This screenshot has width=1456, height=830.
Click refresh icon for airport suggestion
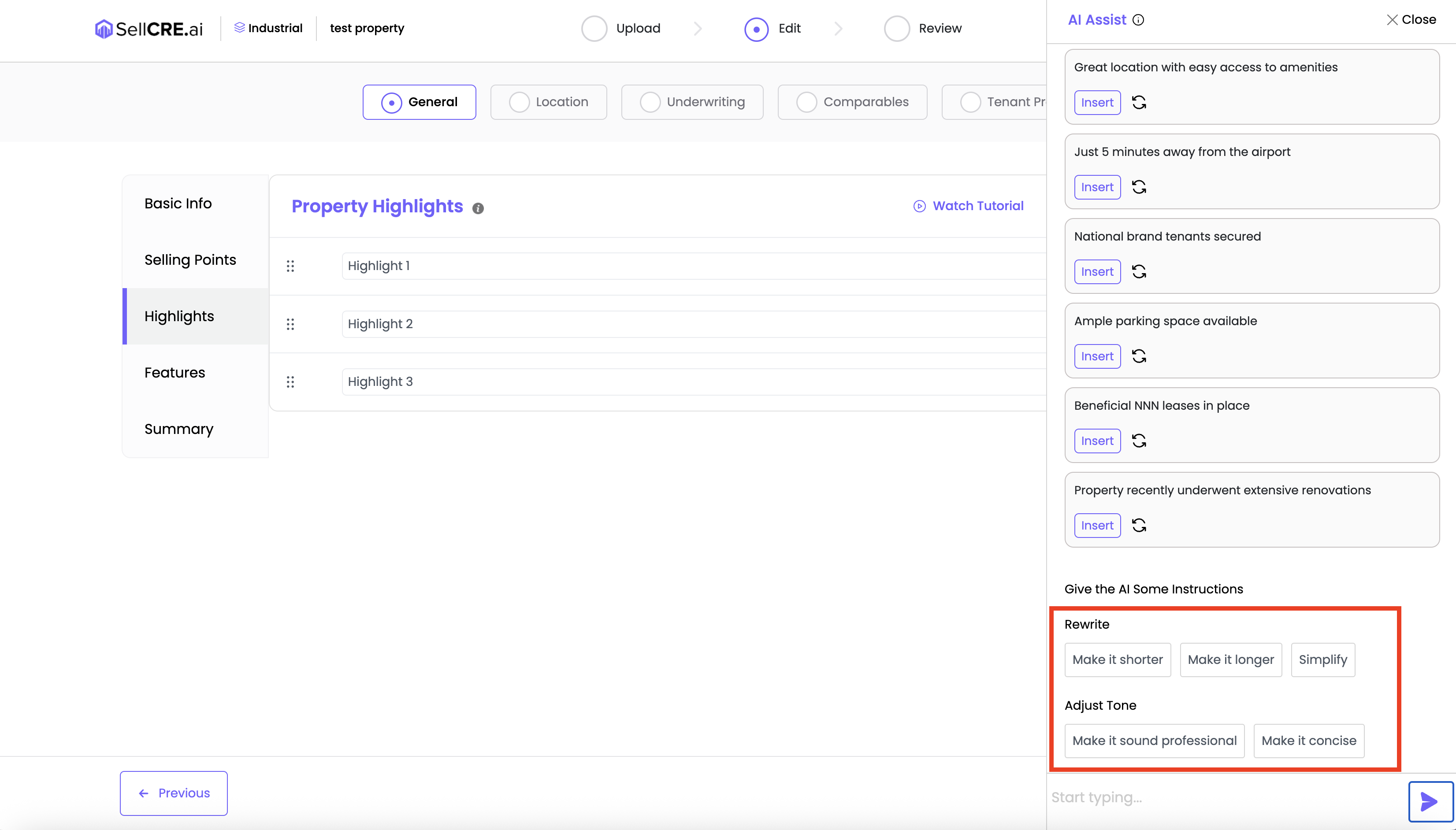tap(1138, 187)
